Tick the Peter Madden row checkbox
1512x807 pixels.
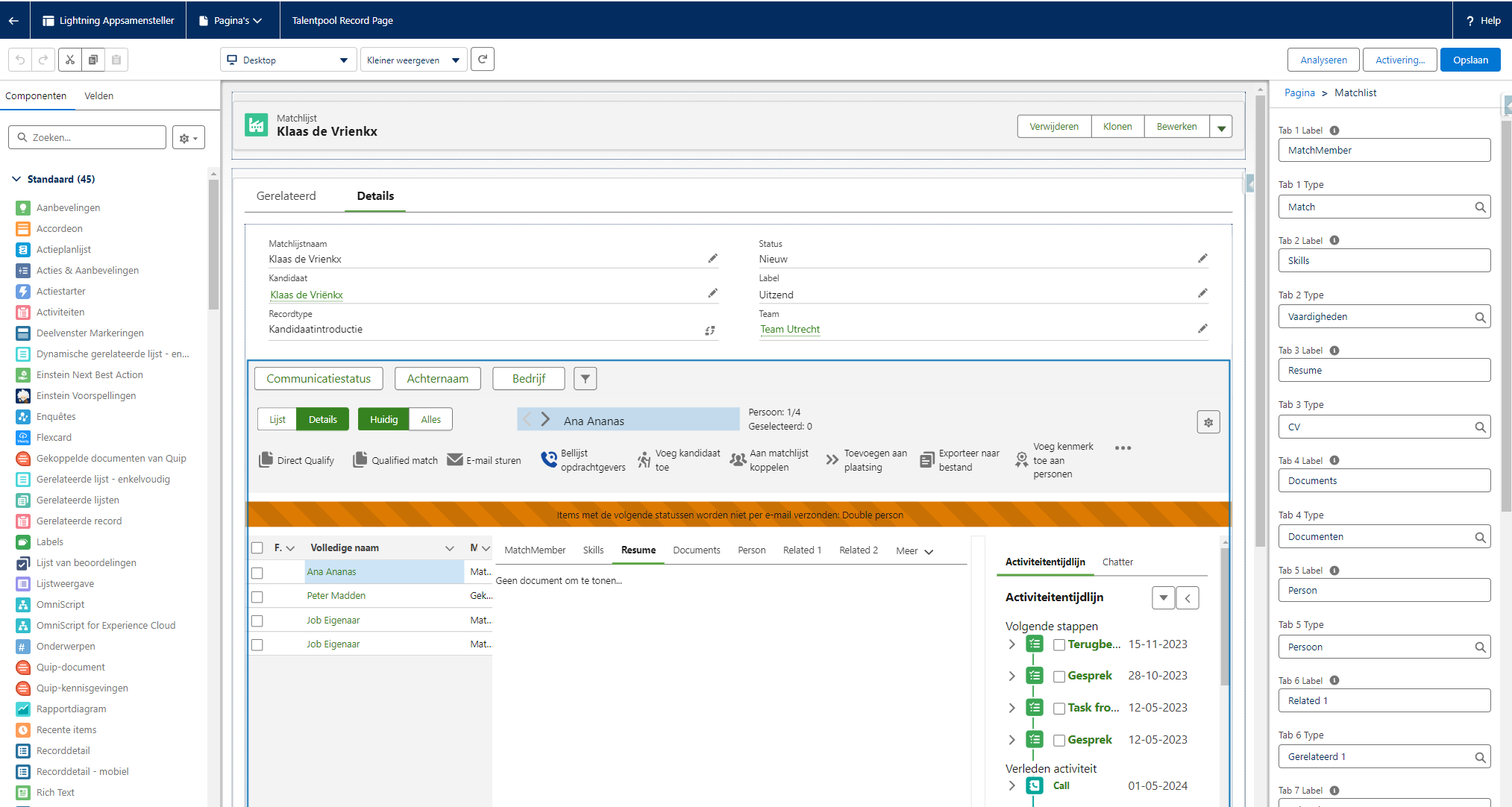(x=257, y=597)
